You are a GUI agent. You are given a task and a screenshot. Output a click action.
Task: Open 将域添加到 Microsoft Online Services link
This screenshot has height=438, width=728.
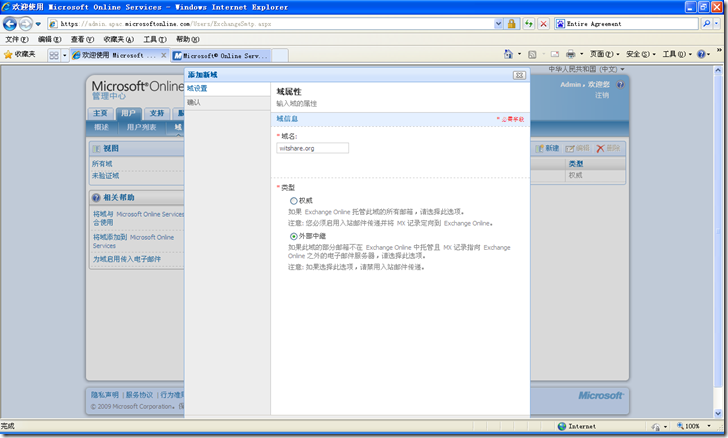(x=133, y=241)
